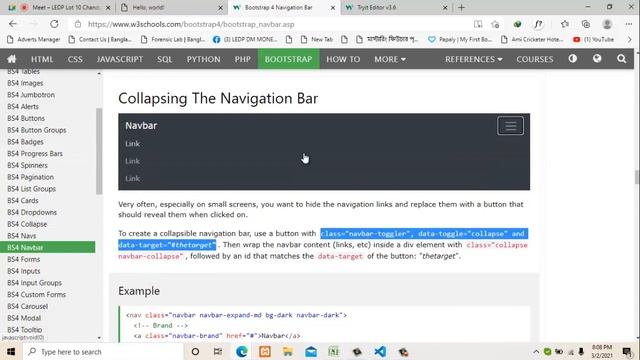This screenshot has height=360, width=640.
Task: Open BS4 Images sidebar link
Action: click(x=25, y=83)
